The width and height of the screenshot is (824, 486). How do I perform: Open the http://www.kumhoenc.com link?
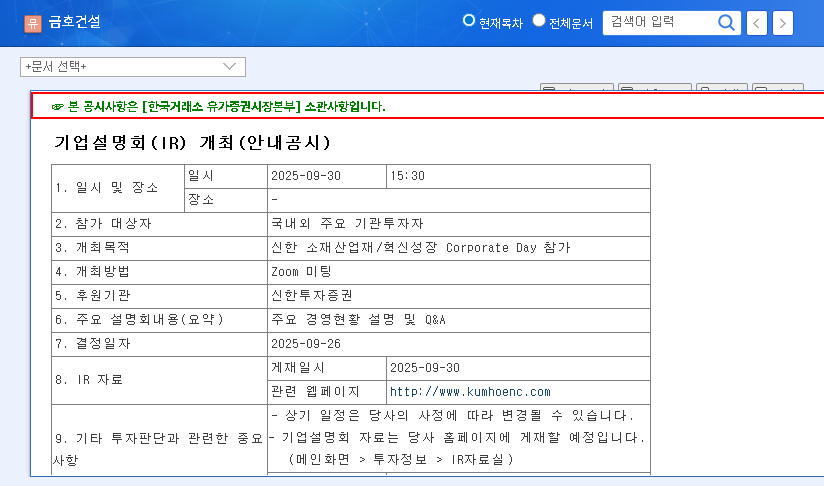click(x=470, y=392)
